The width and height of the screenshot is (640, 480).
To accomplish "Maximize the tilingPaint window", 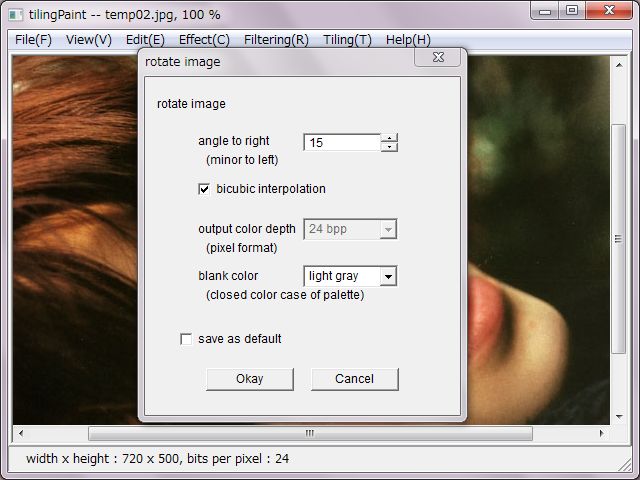I will tap(572, 11).
